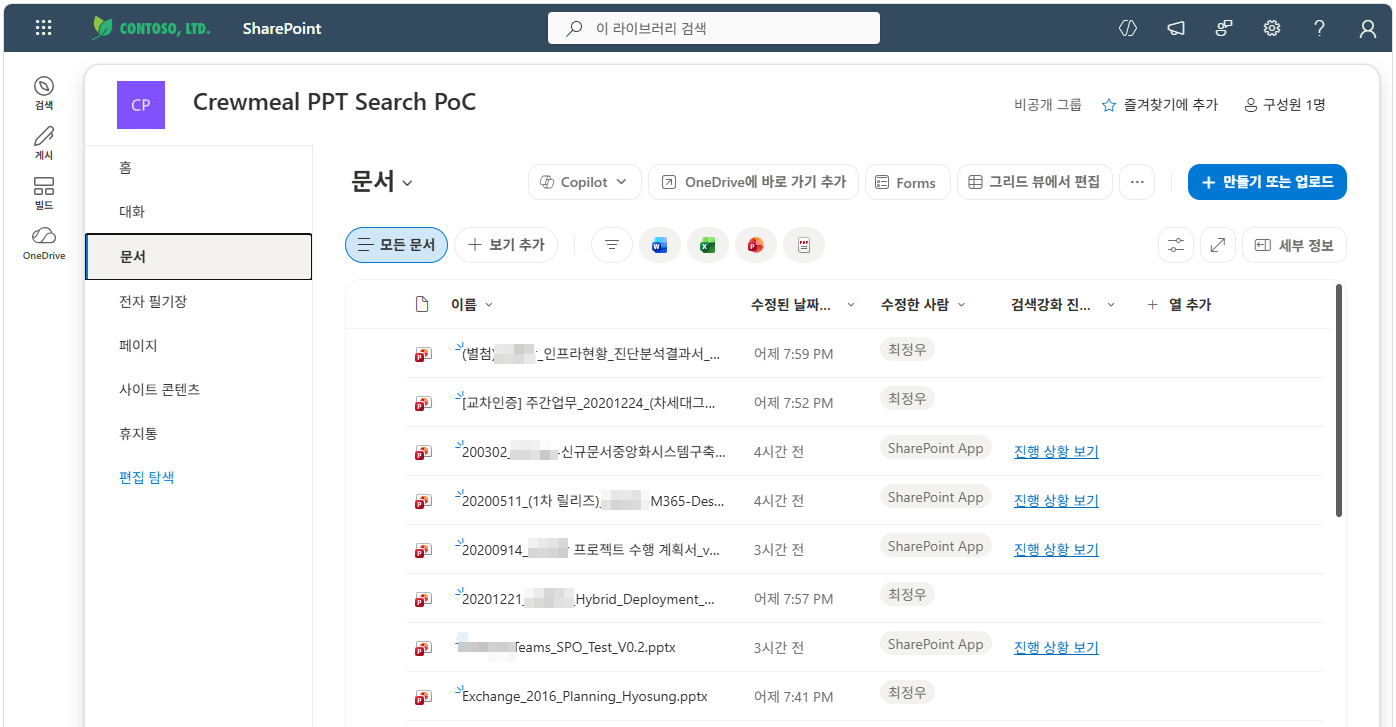
Task: Click the file type column header icon
Action: pyautogui.click(x=422, y=304)
